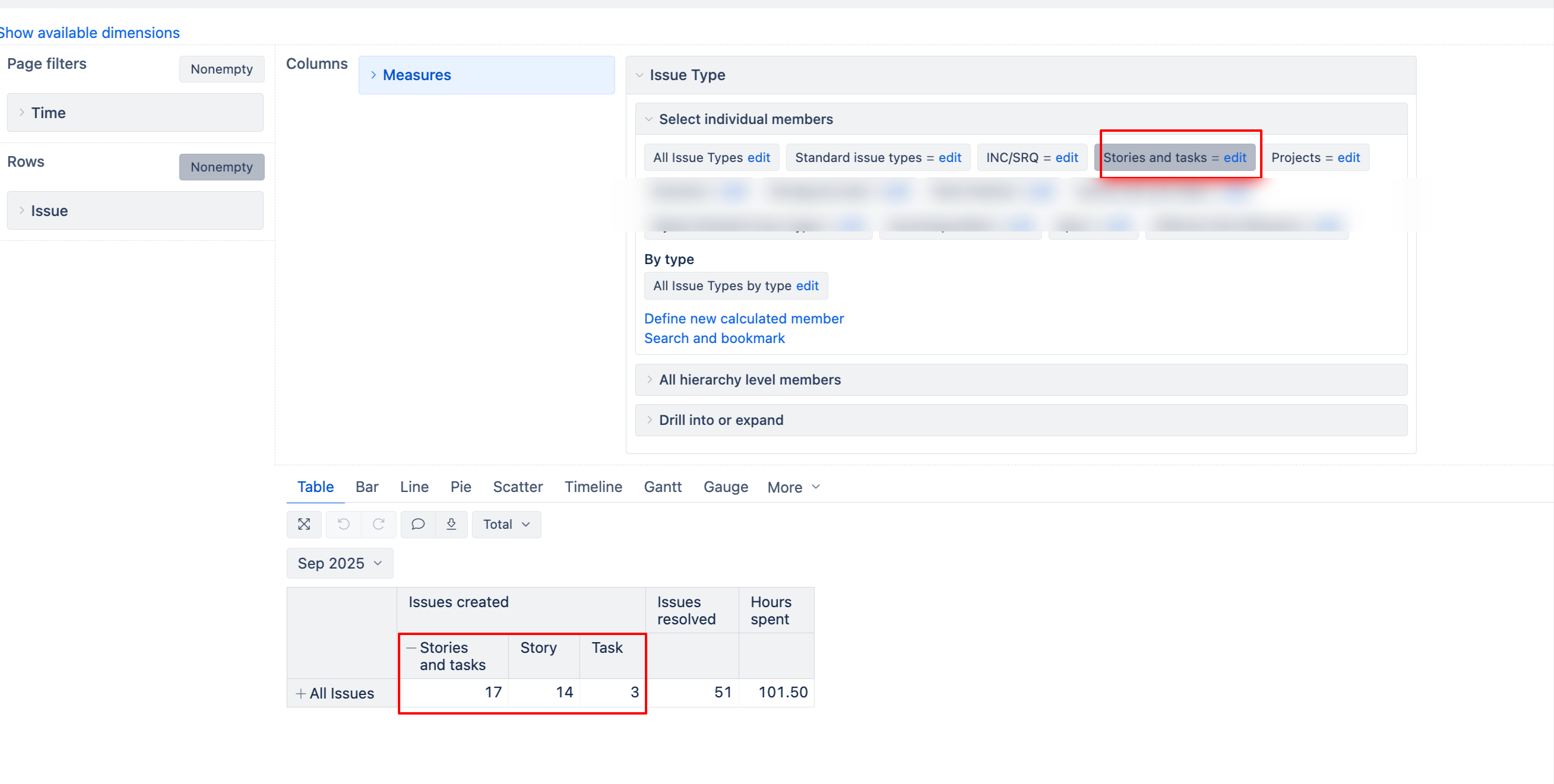Image resolution: width=1554 pixels, height=784 pixels.
Task: Collapse Stories and tasks column minus icon
Action: coord(412,647)
